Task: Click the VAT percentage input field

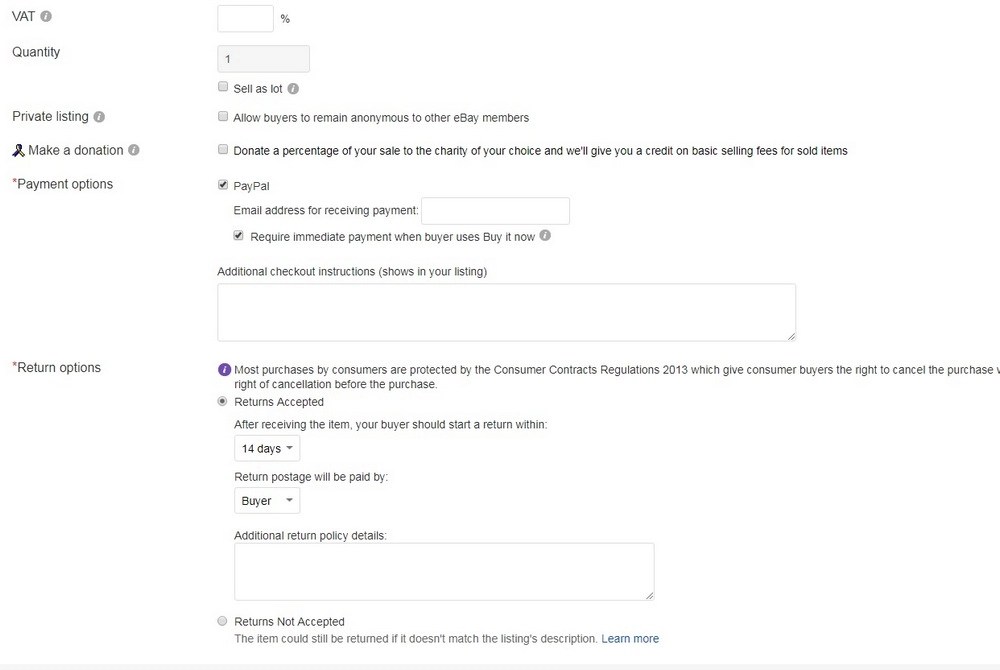Action: coord(245,17)
